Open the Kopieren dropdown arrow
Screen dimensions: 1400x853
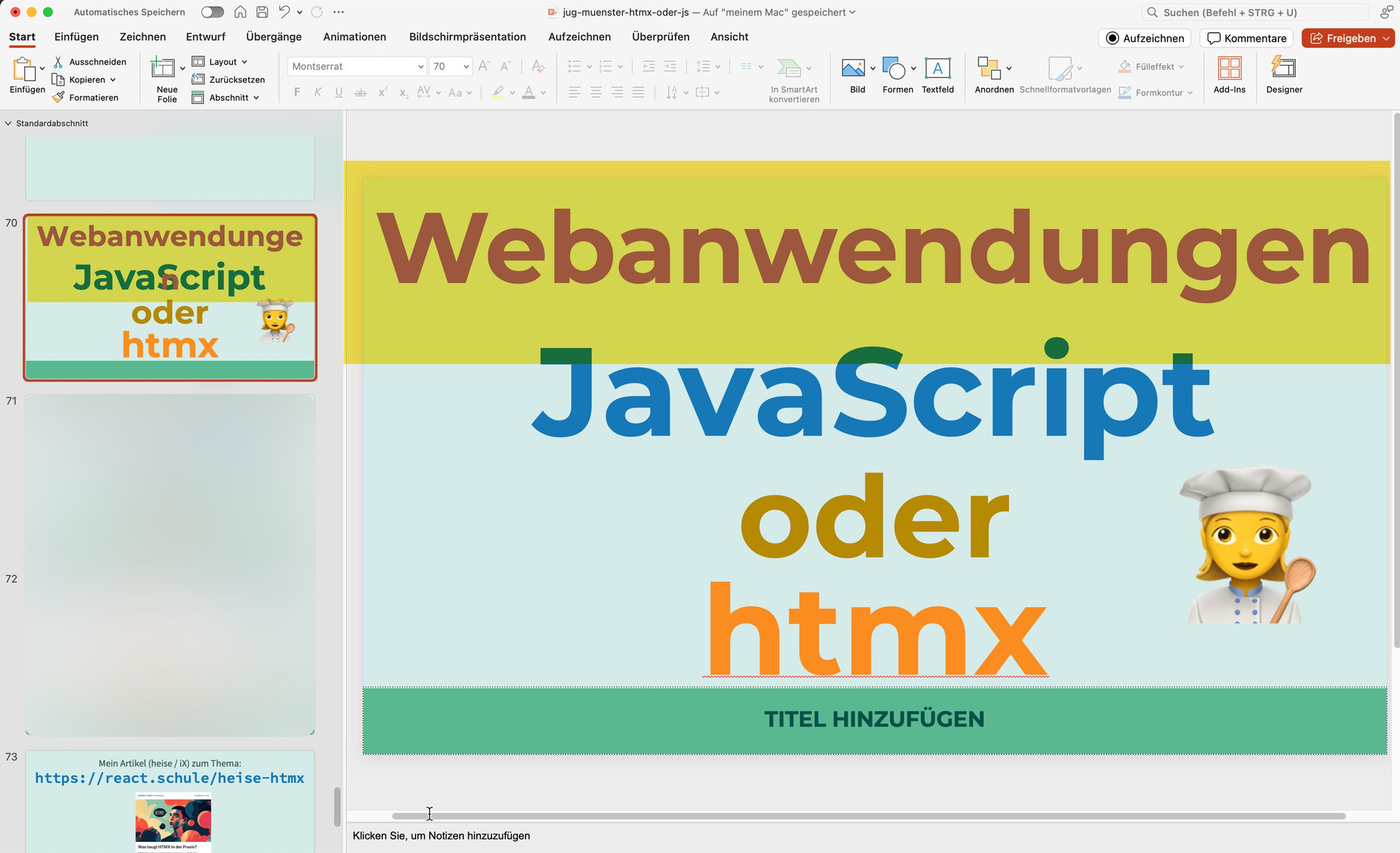pyautogui.click(x=113, y=80)
